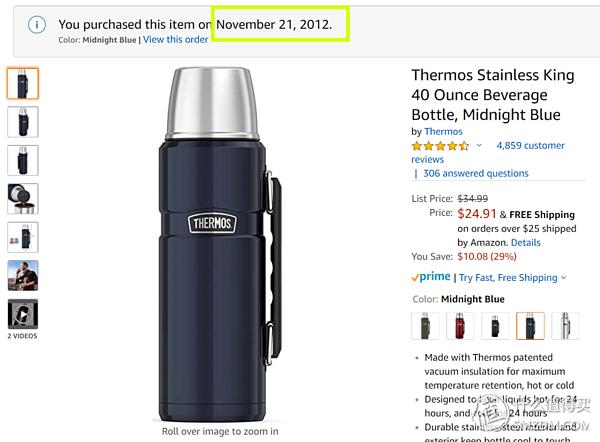
Task: Select the Midnight Blue color swatch
Action: (530, 326)
